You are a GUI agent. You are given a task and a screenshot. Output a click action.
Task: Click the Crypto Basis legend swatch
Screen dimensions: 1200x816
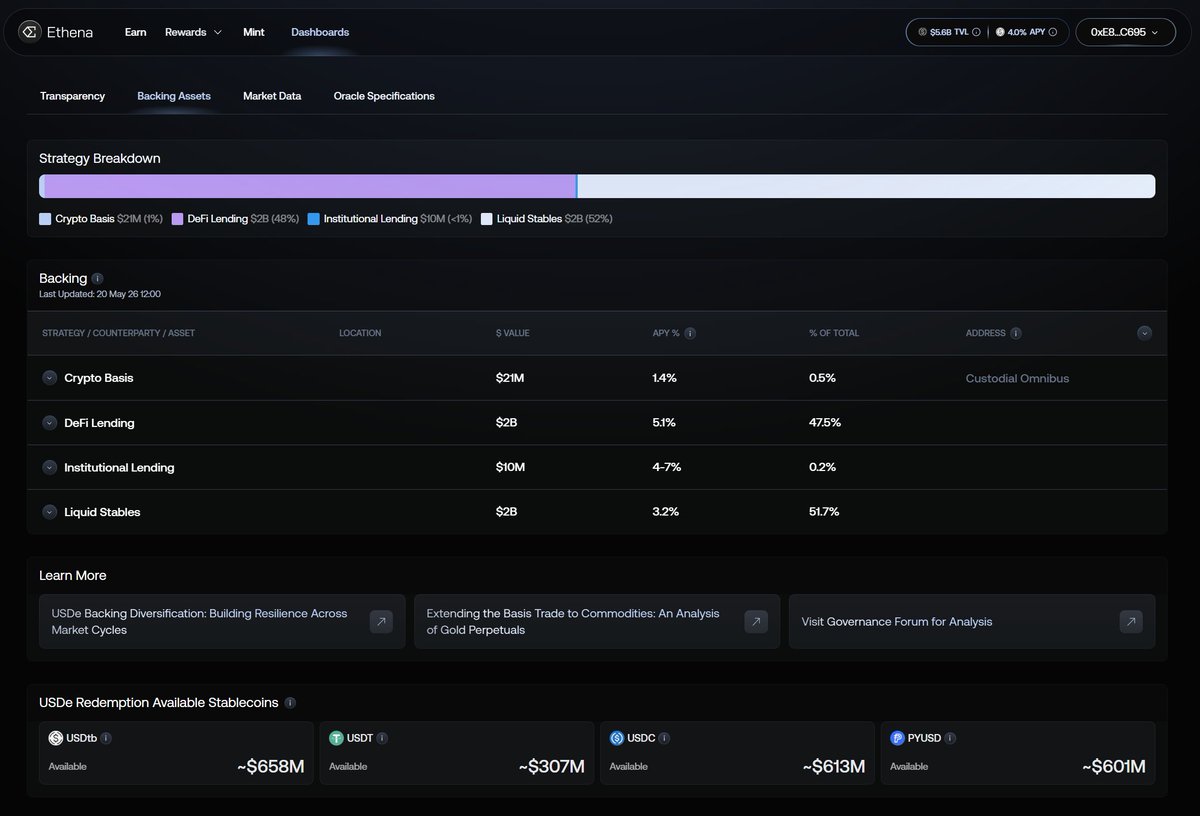coord(45,218)
